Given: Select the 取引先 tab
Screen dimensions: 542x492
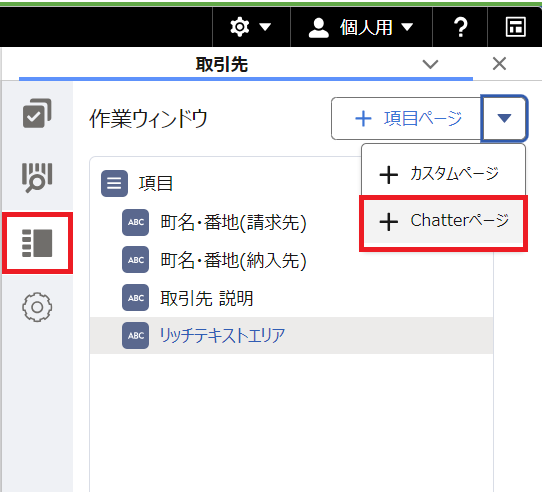Looking at the screenshot, I should [222, 64].
